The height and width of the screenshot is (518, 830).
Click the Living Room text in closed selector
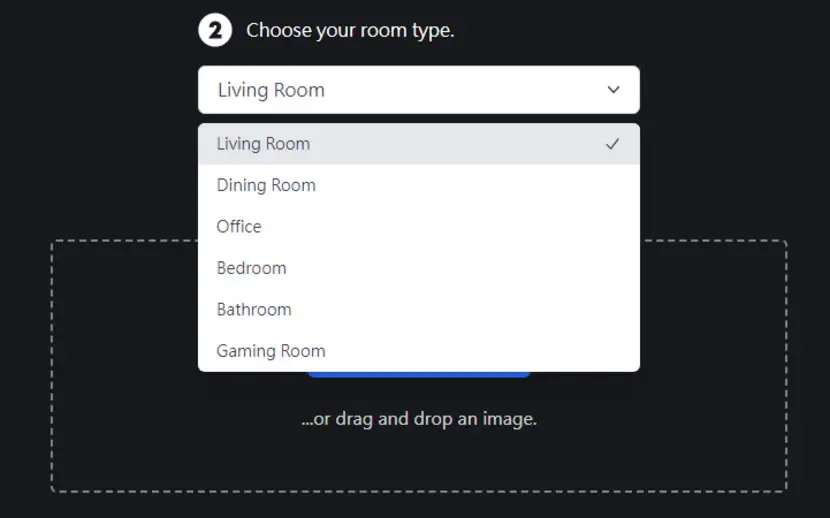pyautogui.click(x=271, y=90)
